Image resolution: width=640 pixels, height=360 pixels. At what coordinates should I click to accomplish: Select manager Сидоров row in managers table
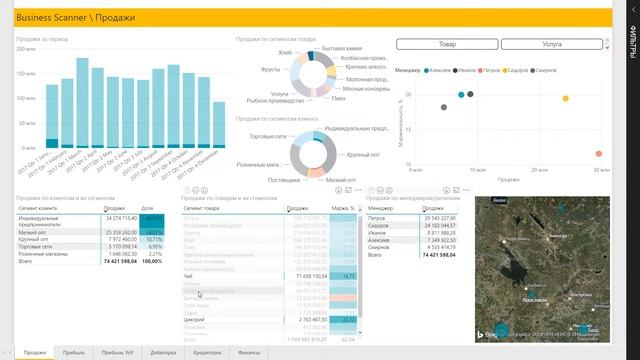[412, 226]
